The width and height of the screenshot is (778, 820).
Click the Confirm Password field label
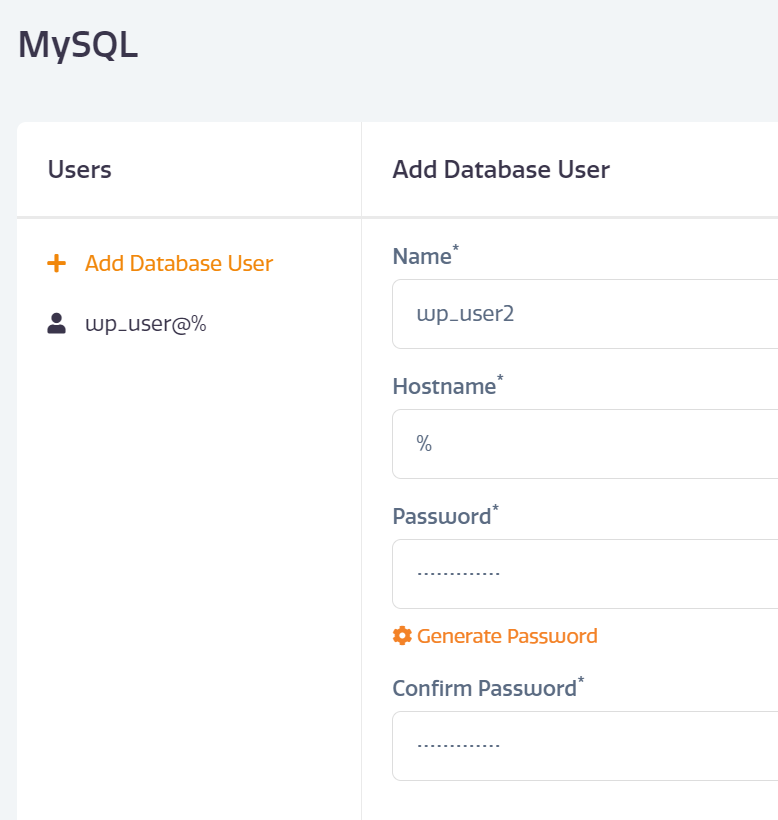point(485,689)
